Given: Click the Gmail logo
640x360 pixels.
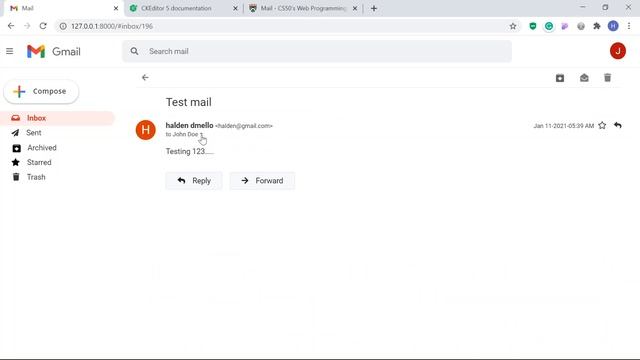Looking at the screenshot, I should tap(53, 51).
